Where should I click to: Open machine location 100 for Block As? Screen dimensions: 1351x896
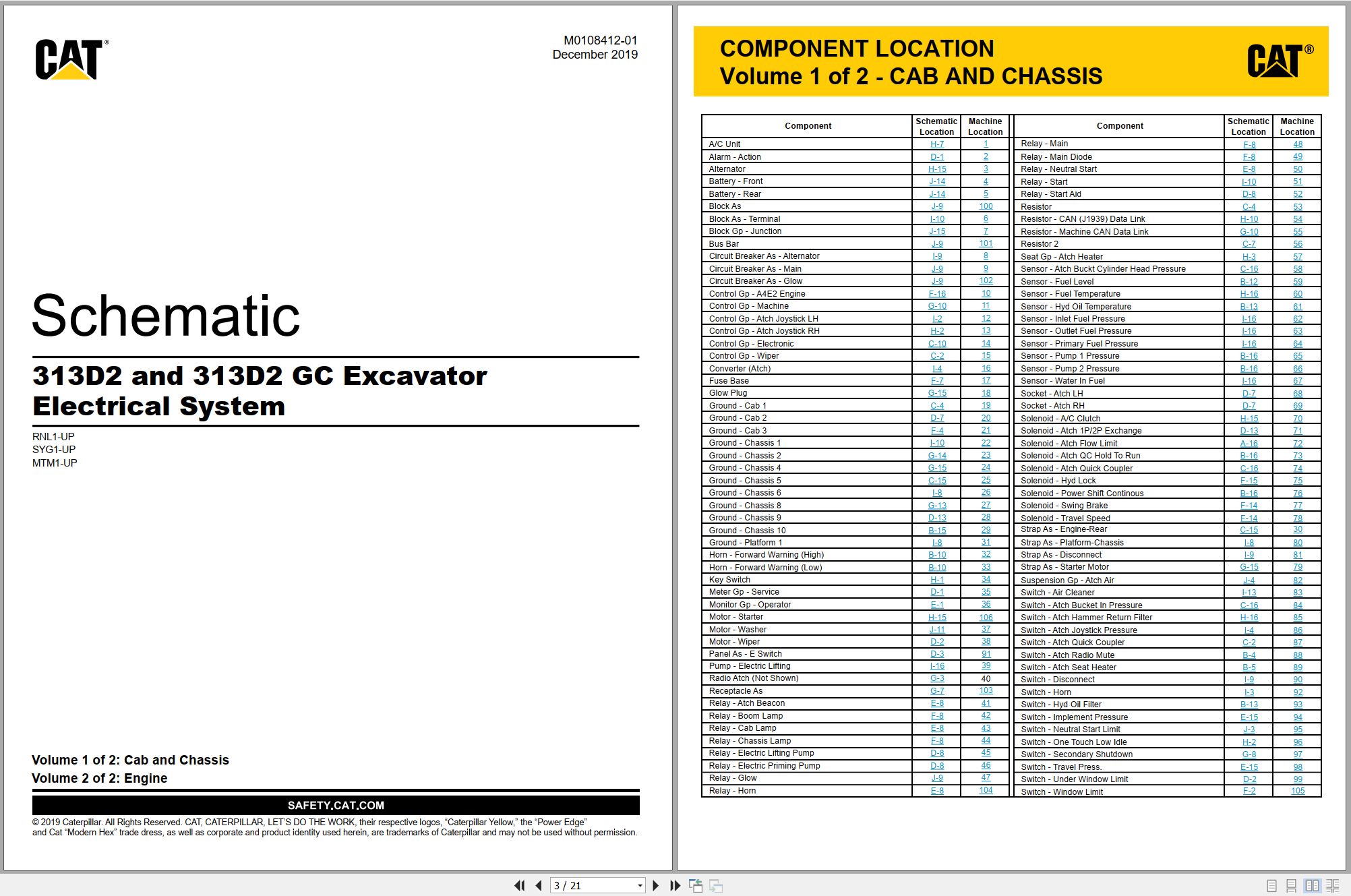click(986, 206)
